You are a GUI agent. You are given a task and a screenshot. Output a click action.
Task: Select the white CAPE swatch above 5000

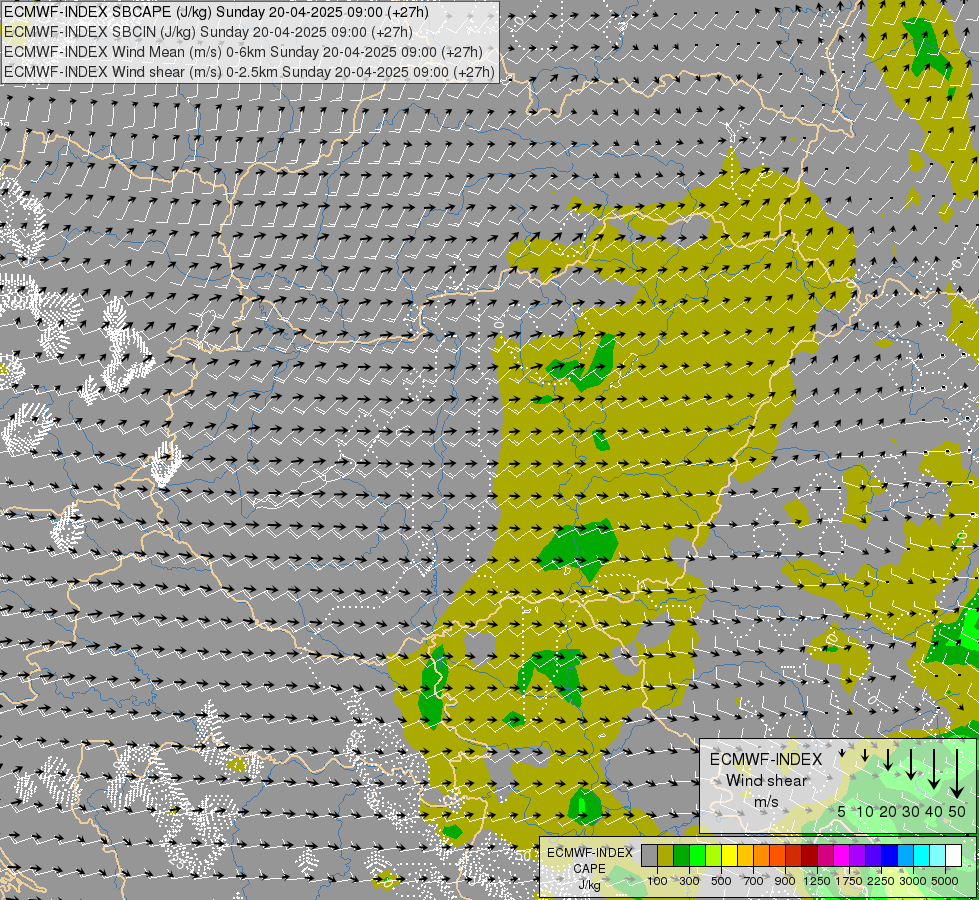(x=953, y=855)
